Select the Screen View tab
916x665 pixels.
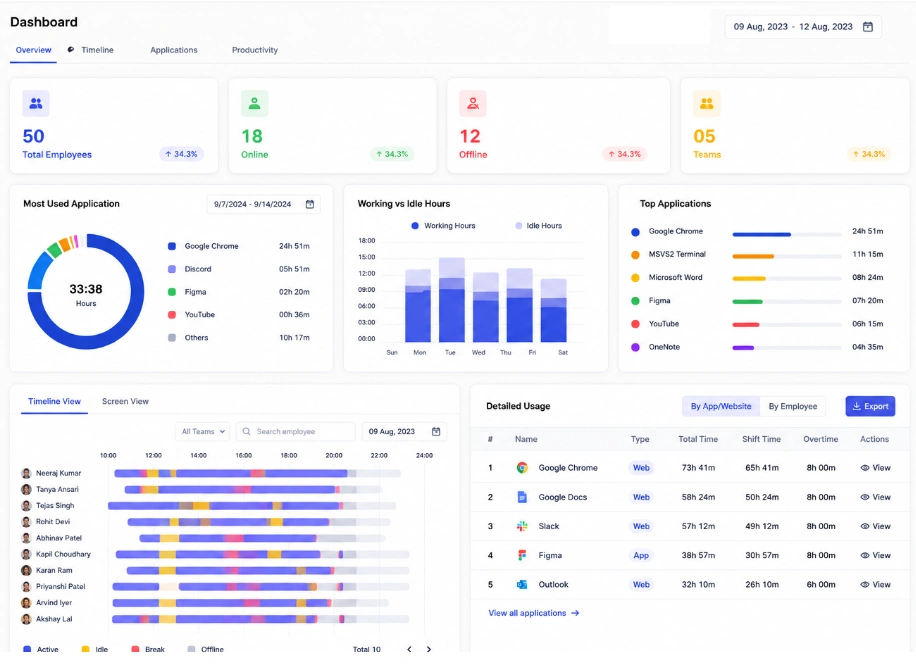[125, 401]
